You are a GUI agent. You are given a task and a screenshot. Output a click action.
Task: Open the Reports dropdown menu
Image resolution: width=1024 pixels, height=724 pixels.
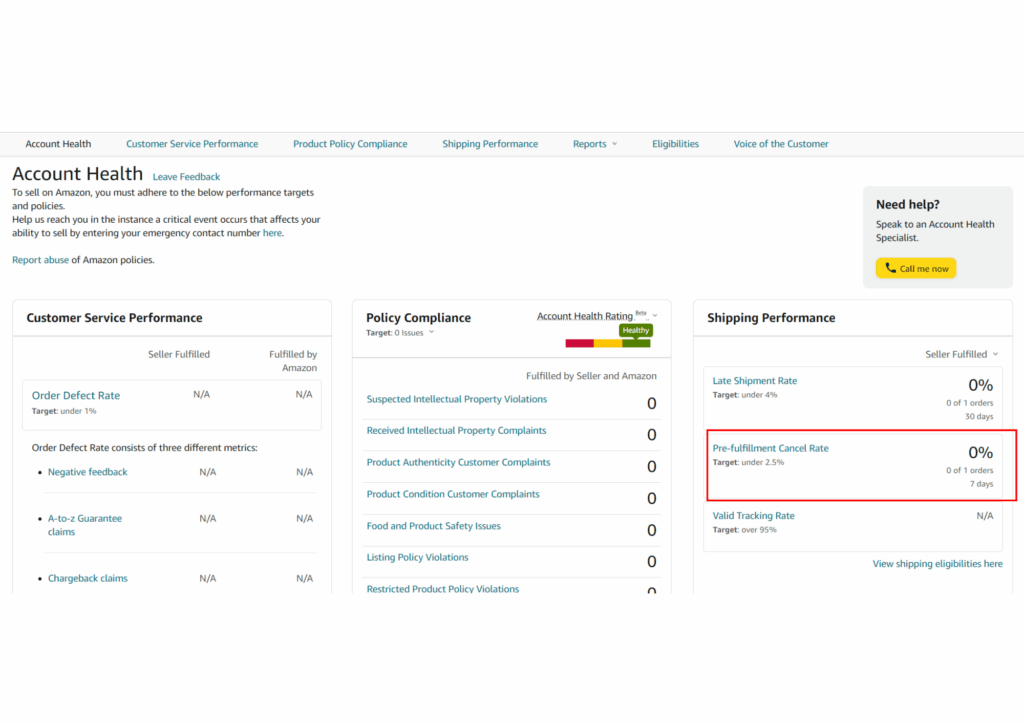[x=594, y=144]
